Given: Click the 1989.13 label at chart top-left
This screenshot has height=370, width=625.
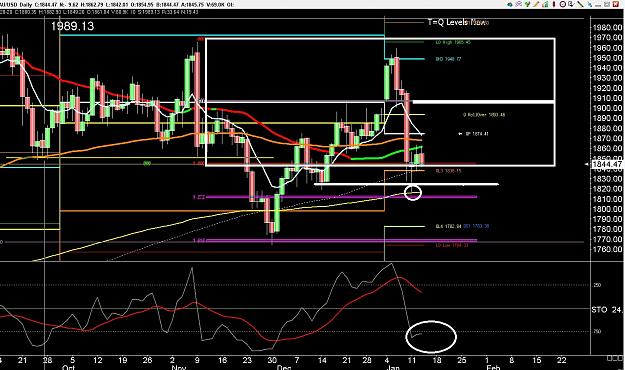Looking at the screenshot, I should (73, 26).
